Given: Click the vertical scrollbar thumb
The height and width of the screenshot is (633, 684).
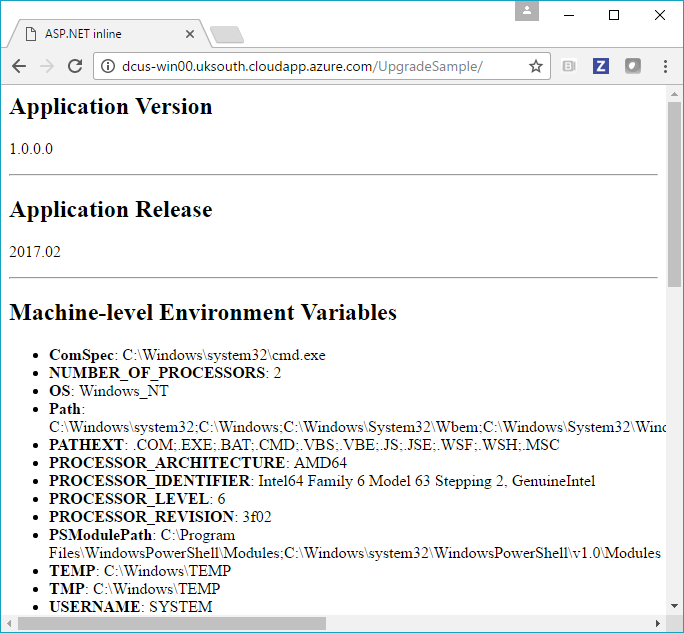Looking at the screenshot, I should point(674,195).
